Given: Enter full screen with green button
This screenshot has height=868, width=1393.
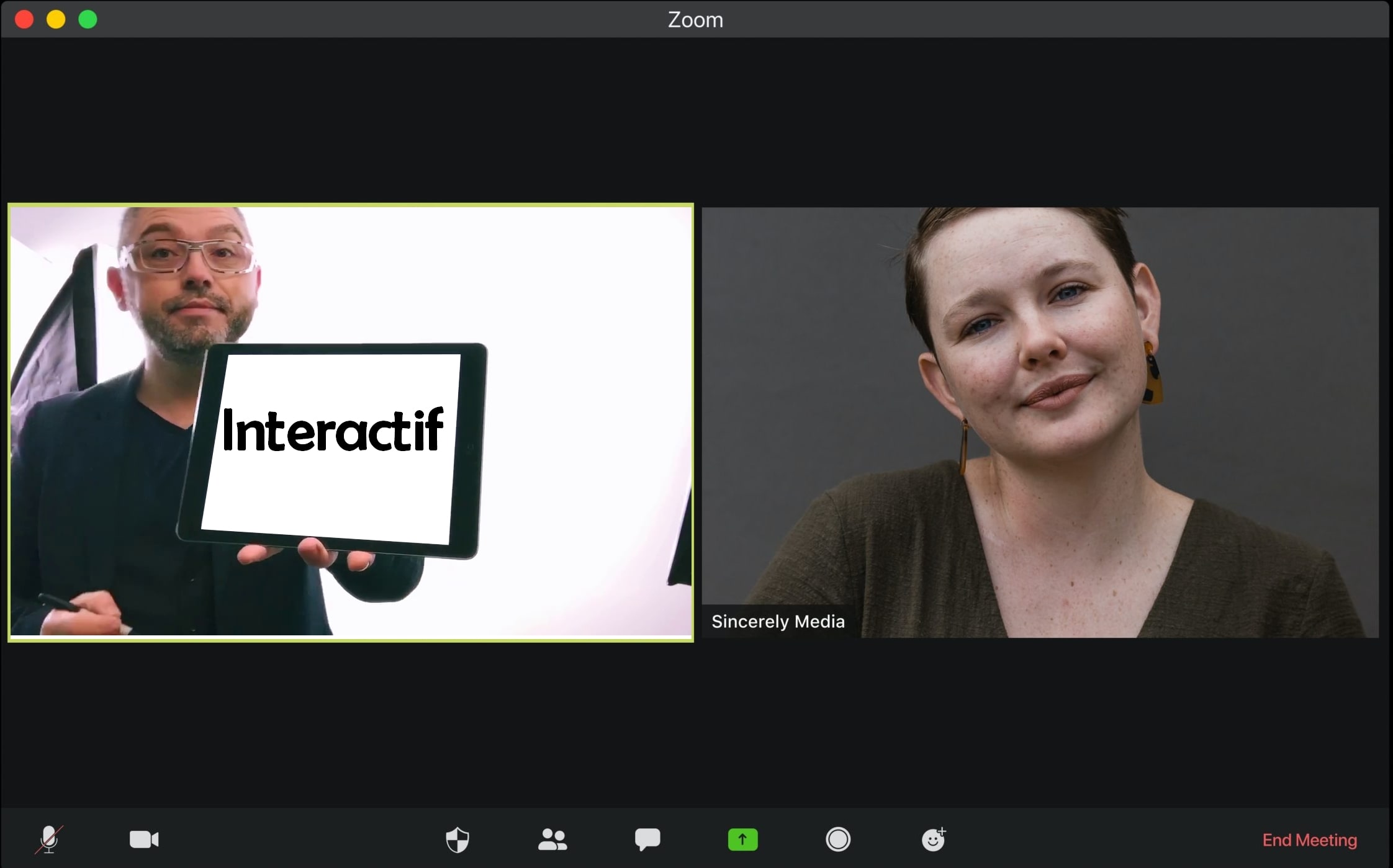Looking at the screenshot, I should coord(88,19).
